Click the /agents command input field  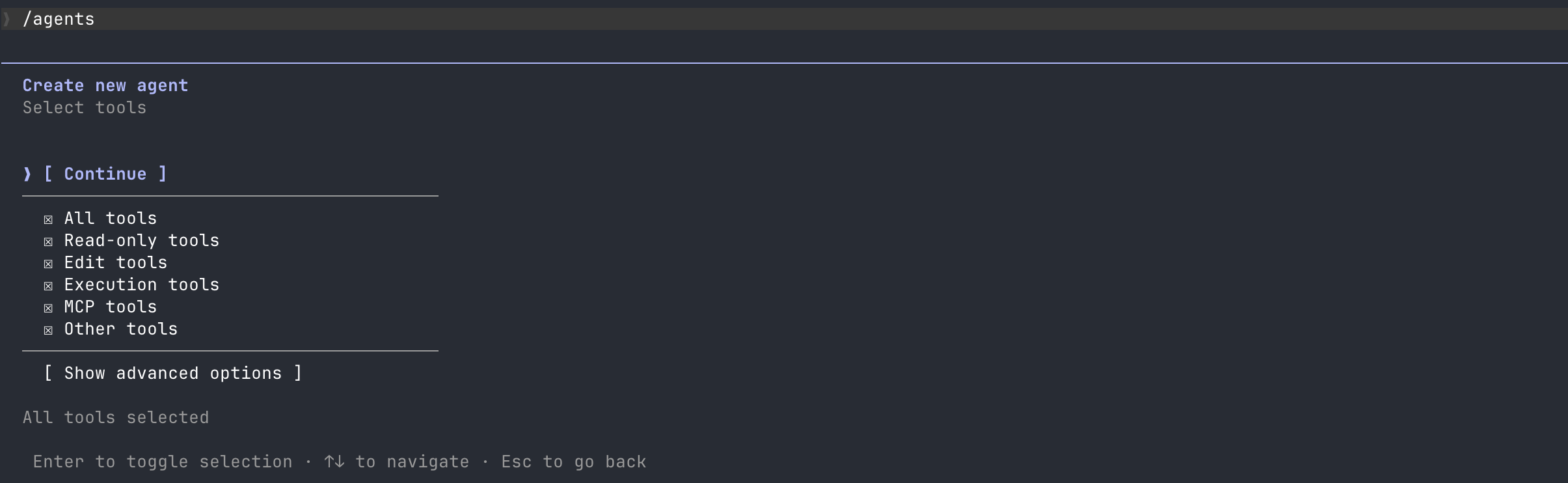pyautogui.click(x=784, y=19)
